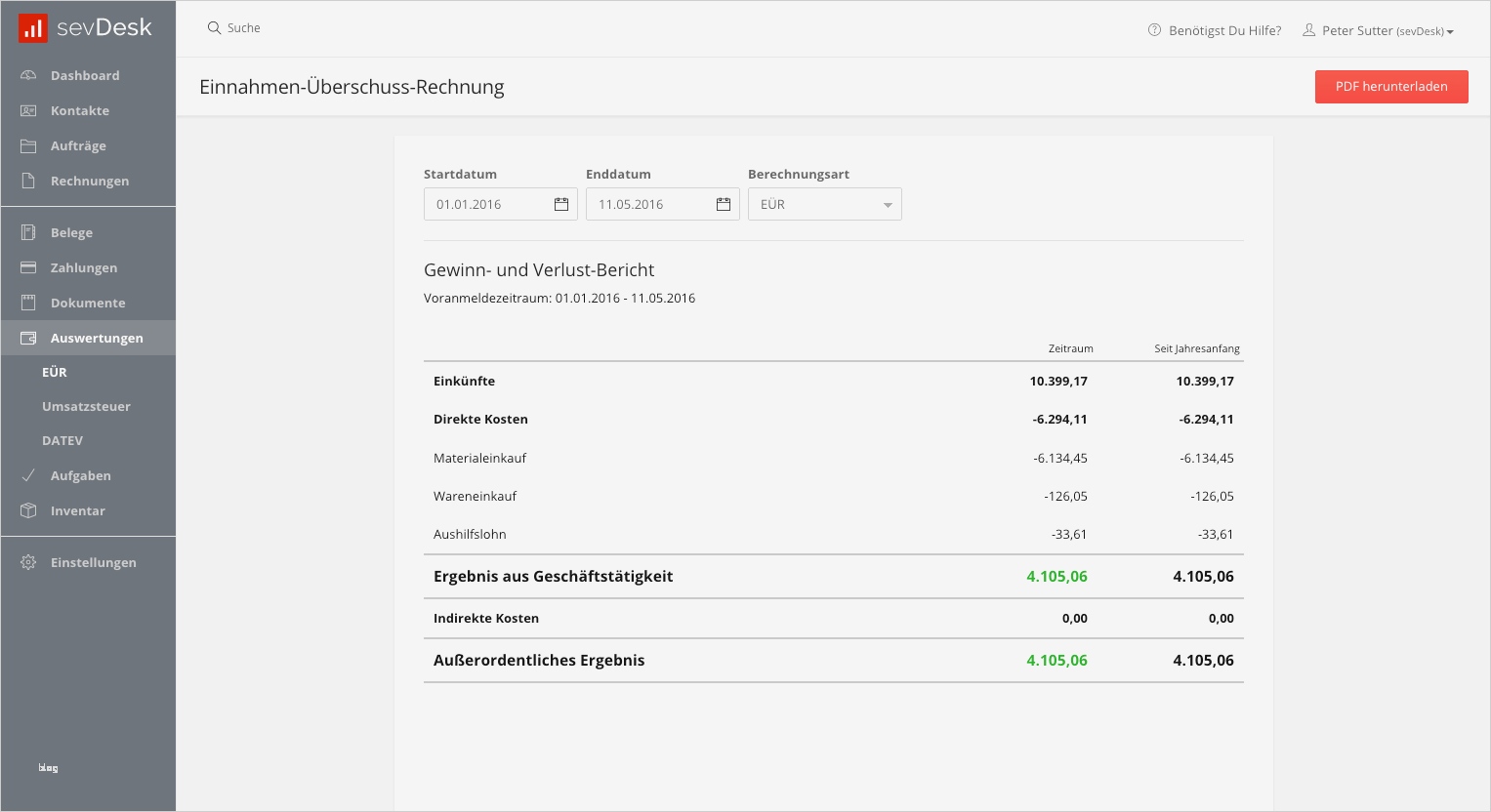Image resolution: width=1491 pixels, height=812 pixels.
Task: Select the EÜR submenu item
Action: pos(55,372)
